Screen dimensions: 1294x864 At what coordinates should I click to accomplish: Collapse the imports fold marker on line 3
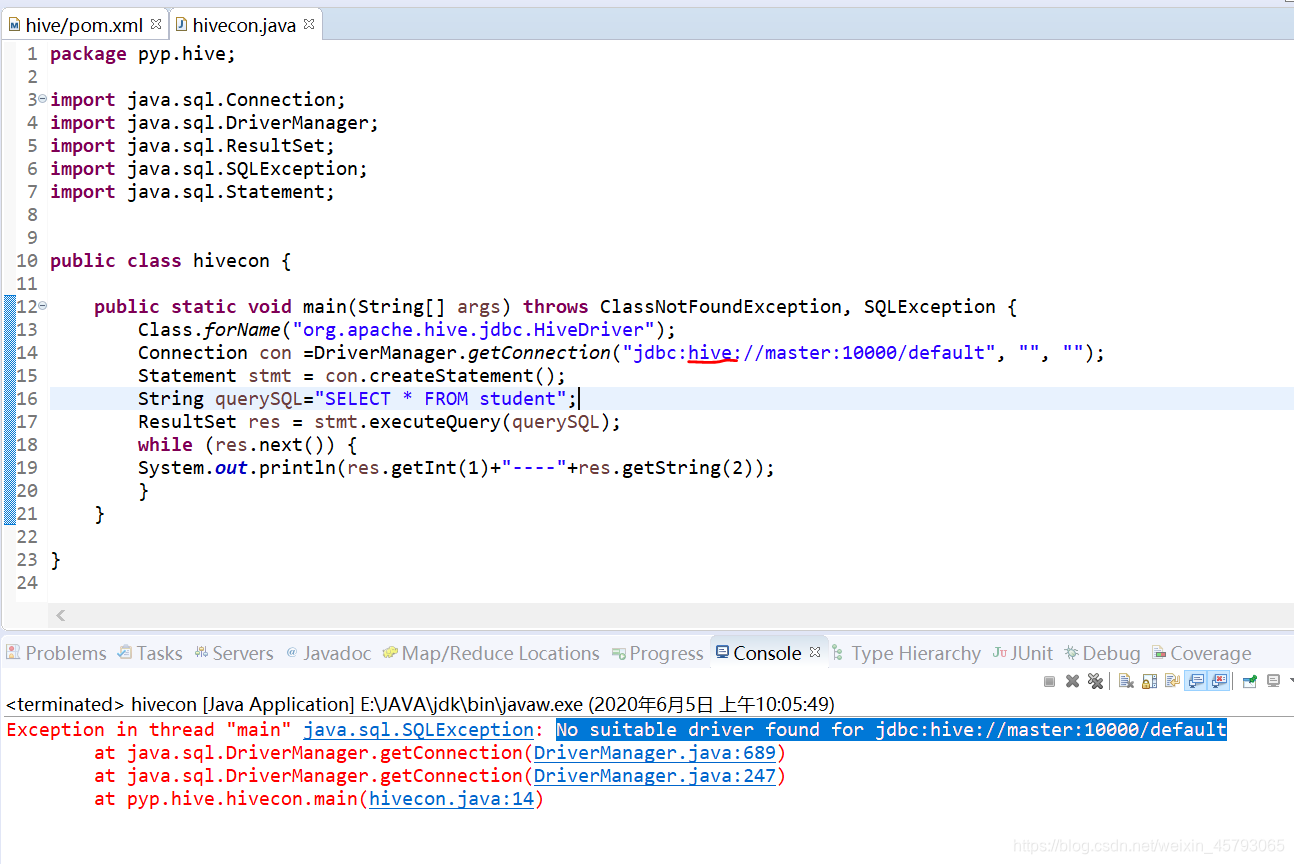click(43, 99)
